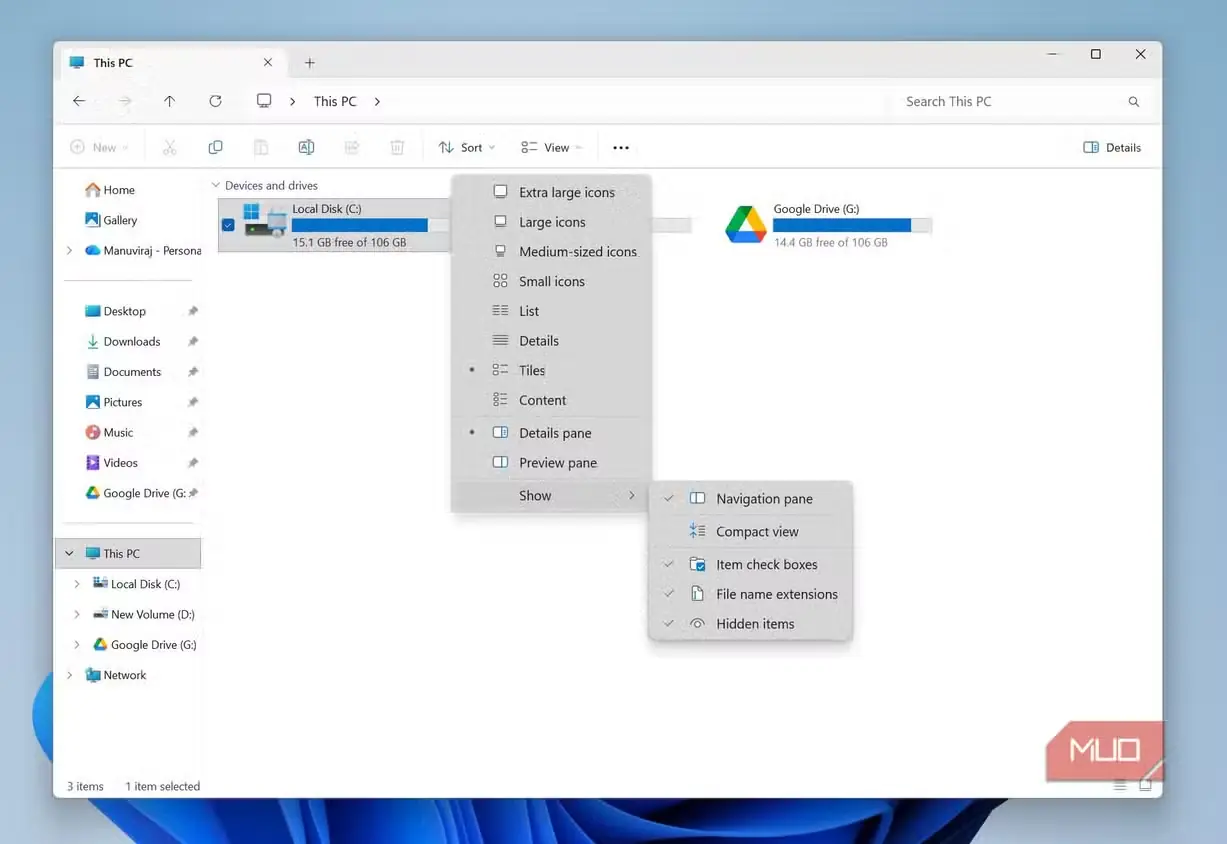1227x844 pixels.
Task: Click chevron after This PC in address bar
Action: pos(377,102)
